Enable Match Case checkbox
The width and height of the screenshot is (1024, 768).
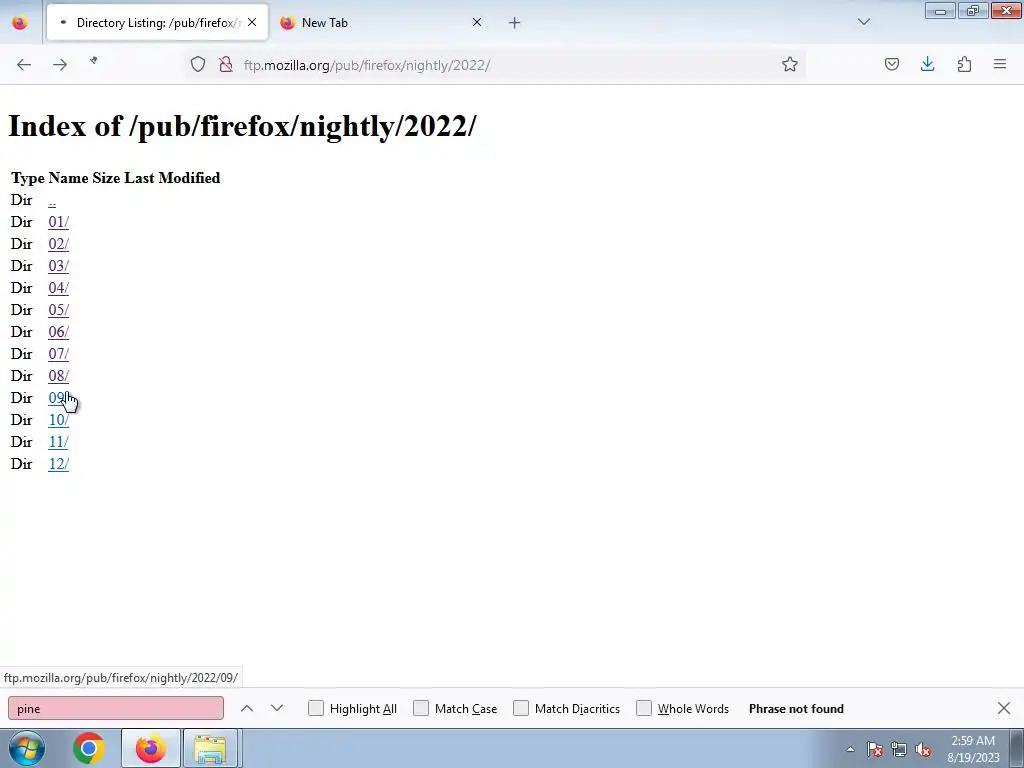coord(421,709)
